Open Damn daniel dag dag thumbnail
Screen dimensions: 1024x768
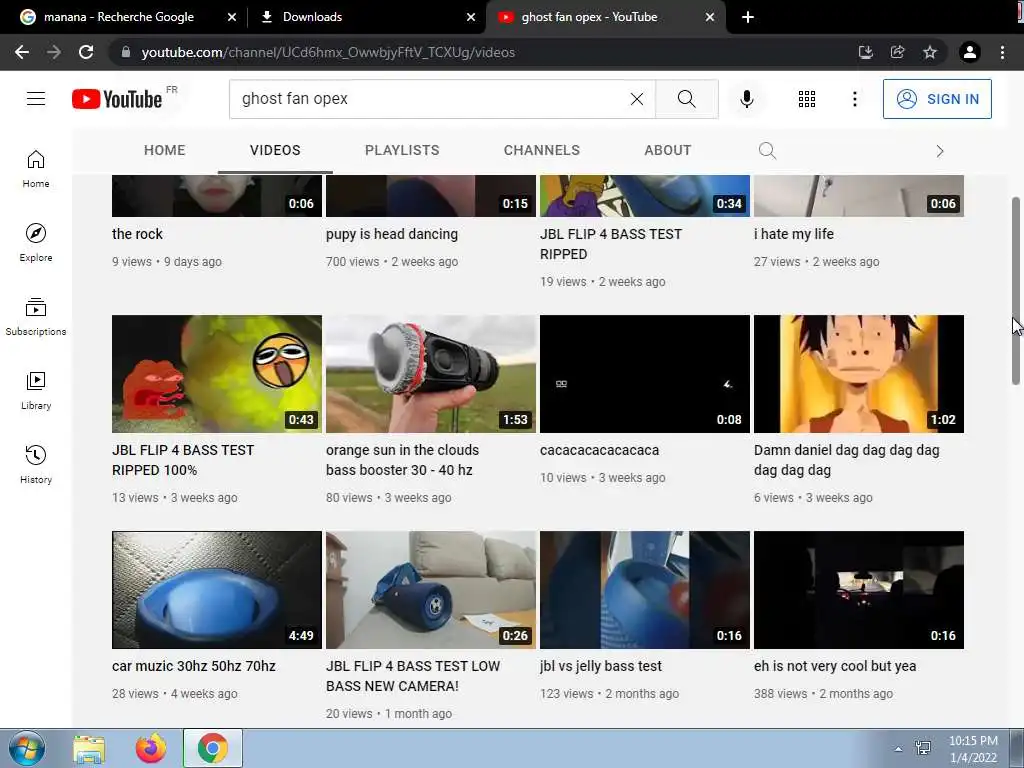pyautogui.click(x=859, y=374)
